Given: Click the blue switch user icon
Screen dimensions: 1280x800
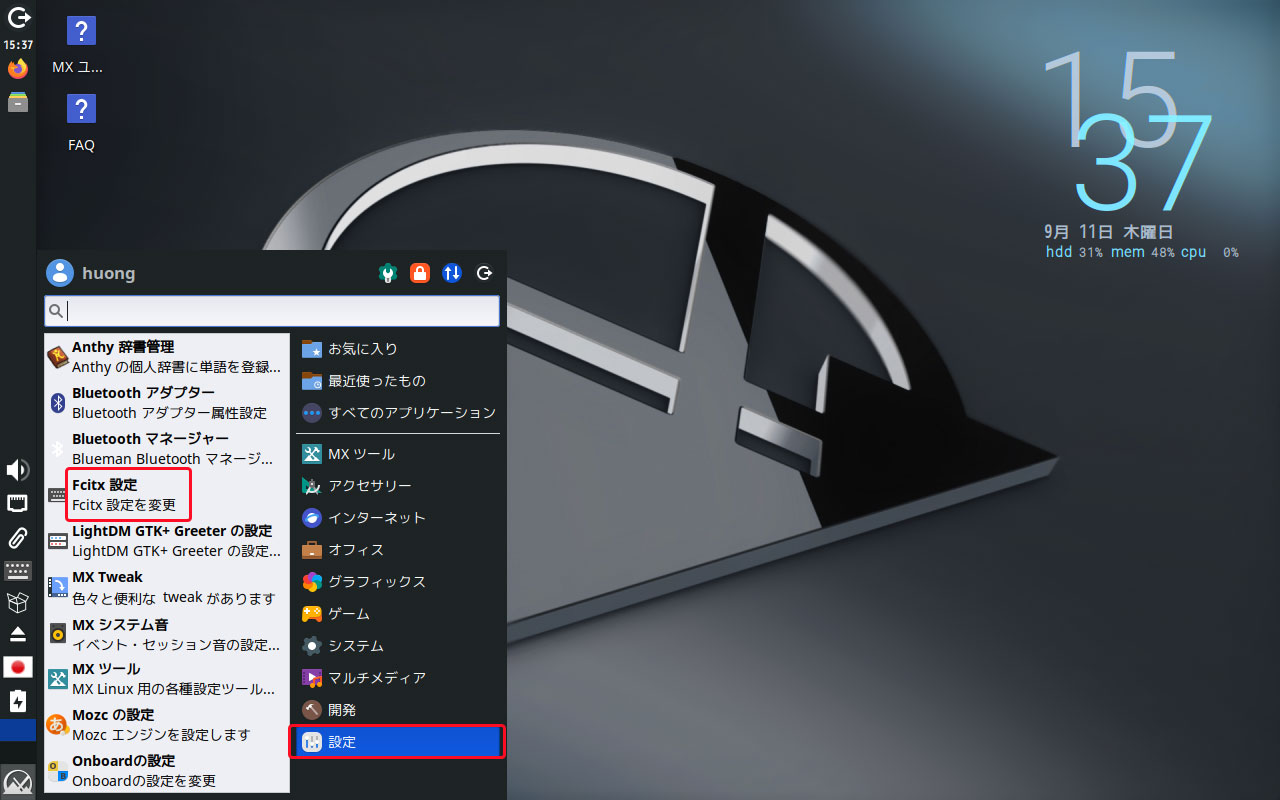Looking at the screenshot, I should (x=452, y=273).
